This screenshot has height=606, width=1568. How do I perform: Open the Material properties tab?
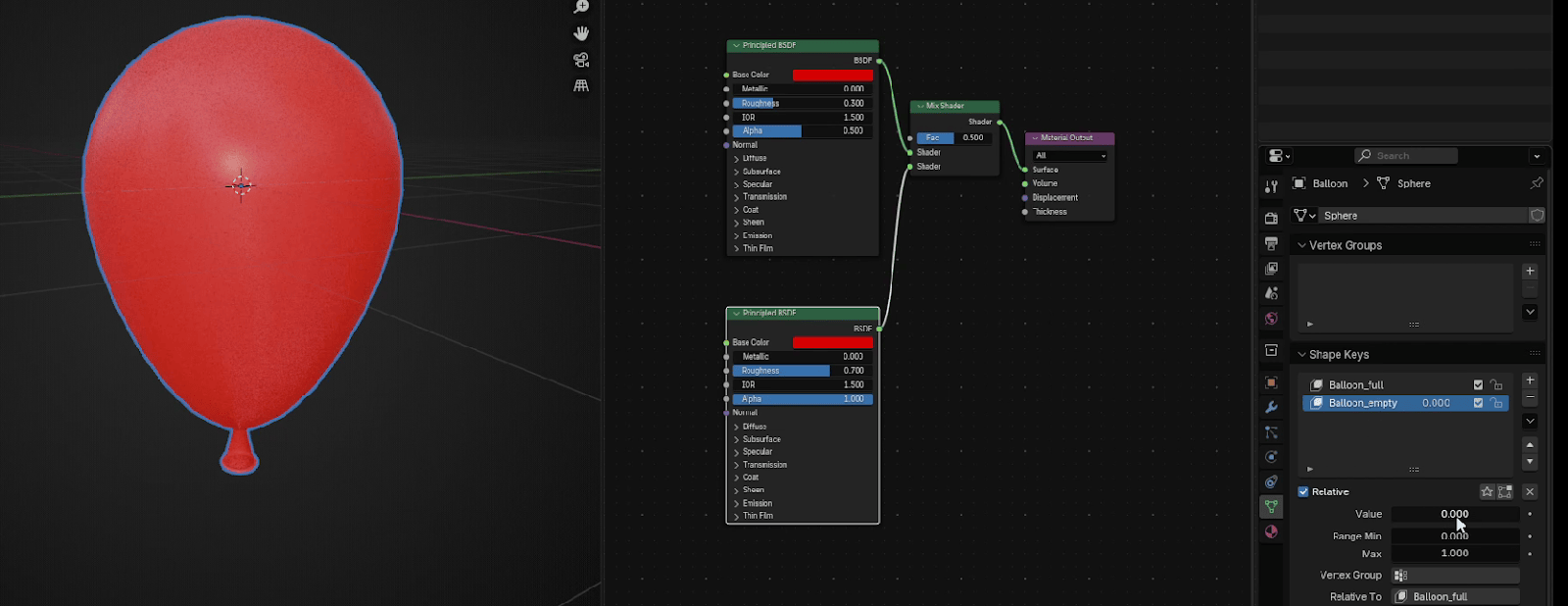point(1271,531)
